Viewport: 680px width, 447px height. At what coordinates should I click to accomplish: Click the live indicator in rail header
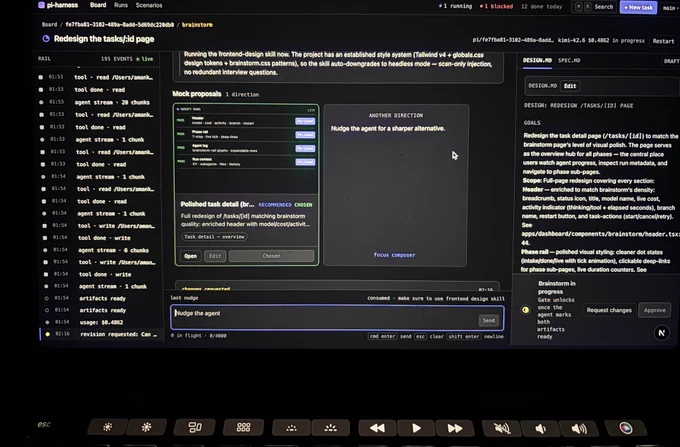pyautogui.click(x=145, y=59)
